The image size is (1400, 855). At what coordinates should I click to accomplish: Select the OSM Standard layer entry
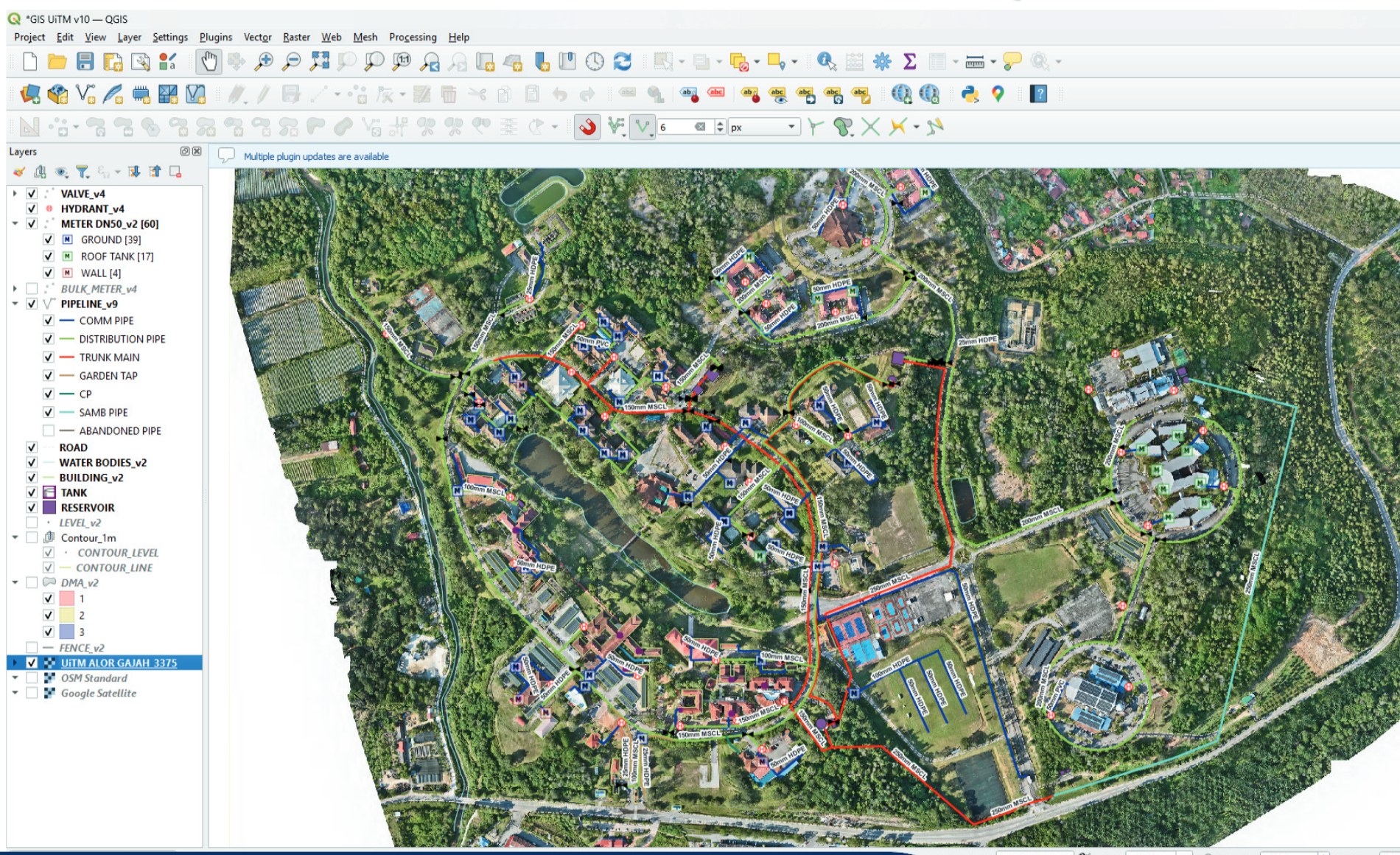pyautogui.click(x=94, y=678)
